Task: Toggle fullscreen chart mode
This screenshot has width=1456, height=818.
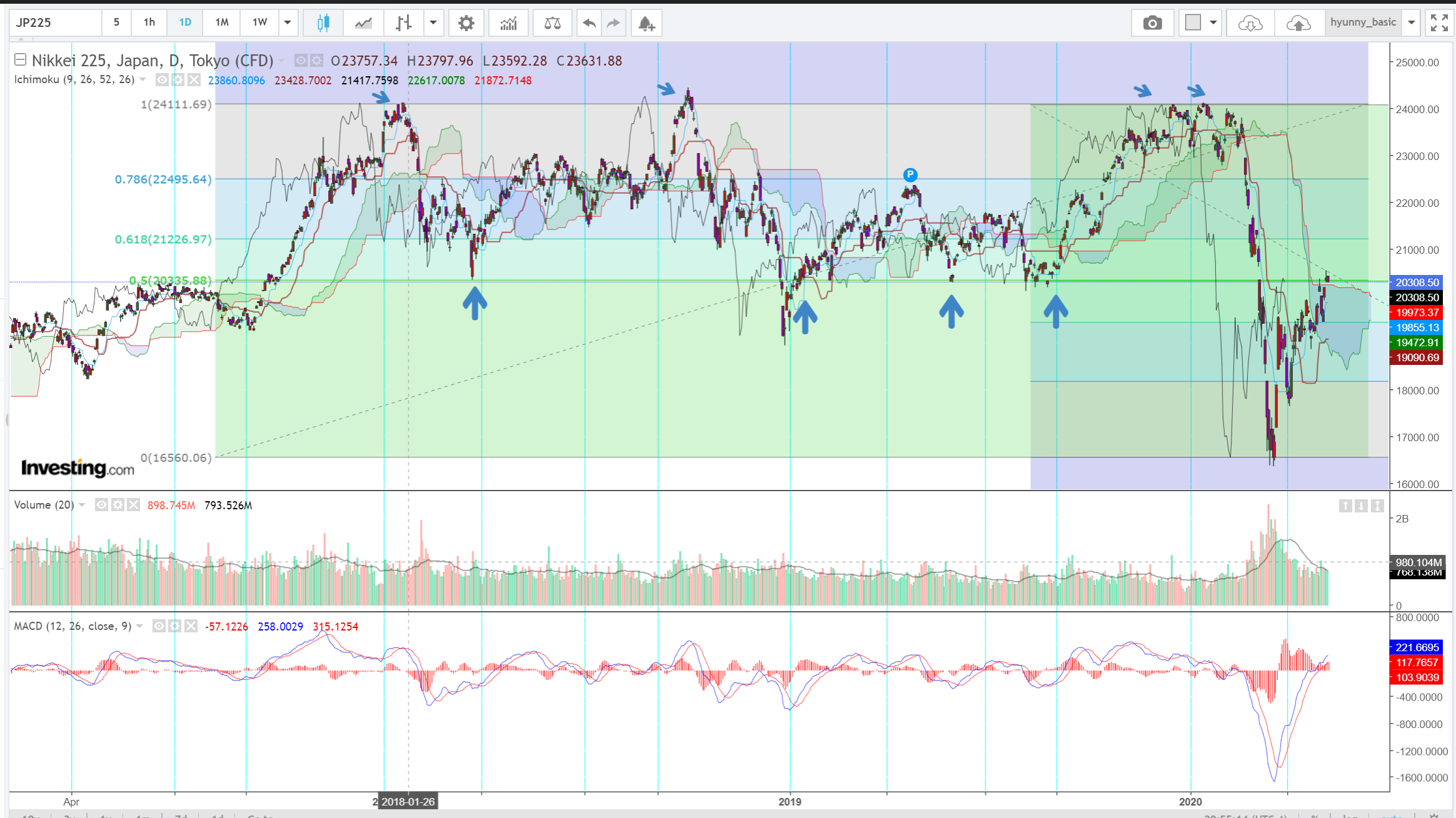Action: pos(1439,23)
